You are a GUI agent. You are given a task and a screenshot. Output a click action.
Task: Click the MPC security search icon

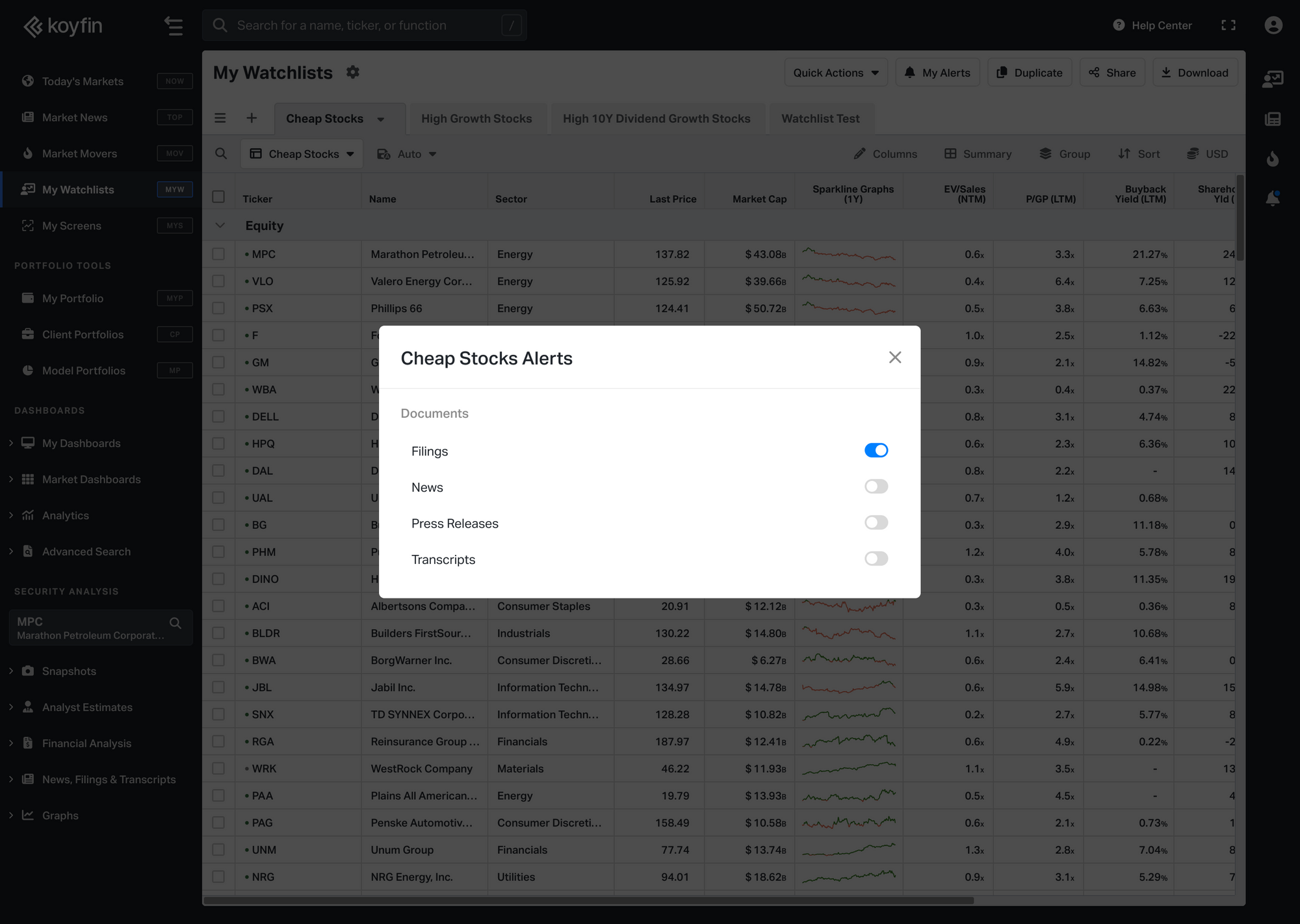(175, 623)
